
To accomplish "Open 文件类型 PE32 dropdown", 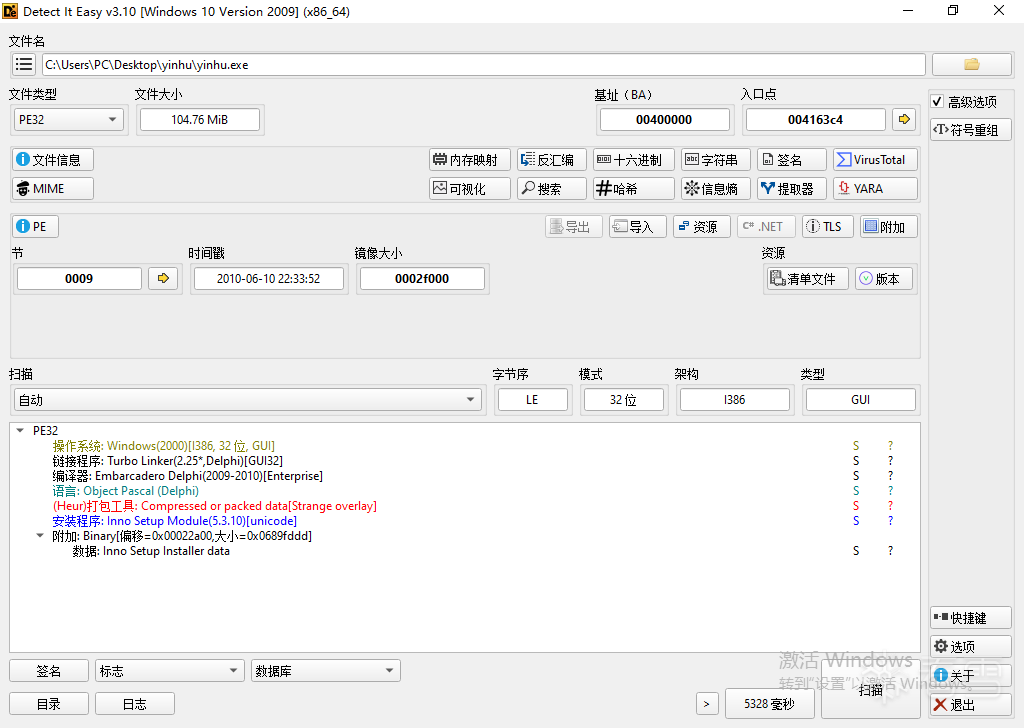I will click(x=69, y=119).
